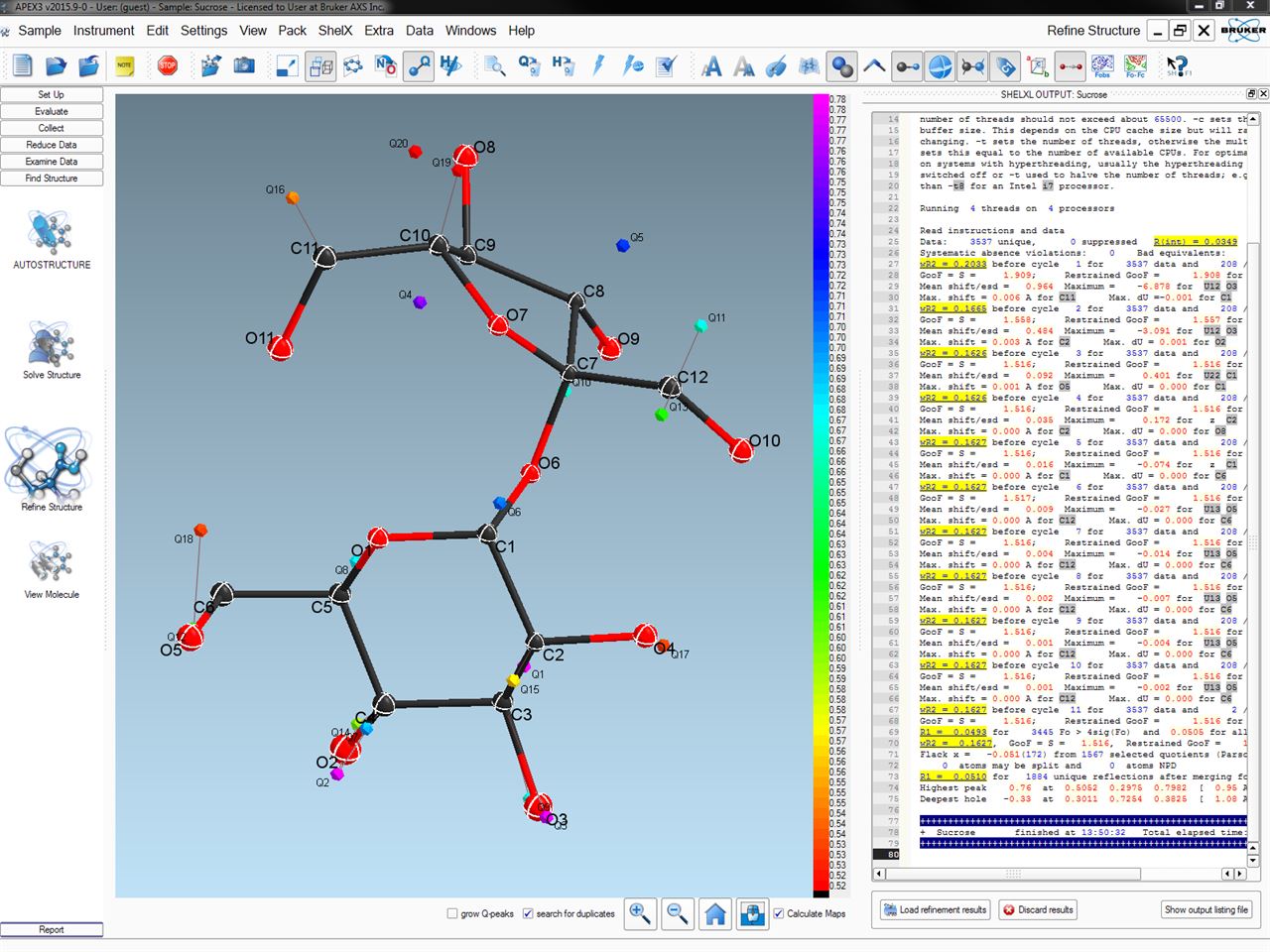Open the Sample menu
This screenshot has height=952, width=1270.
(40, 31)
